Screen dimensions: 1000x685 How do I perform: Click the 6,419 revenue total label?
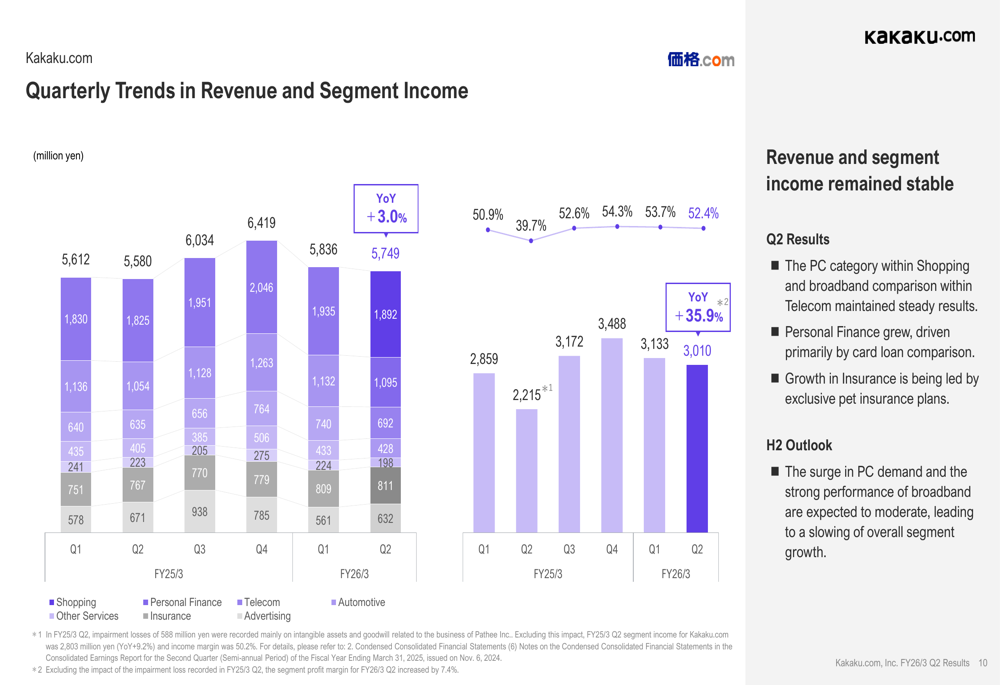[x=261, y=223]
